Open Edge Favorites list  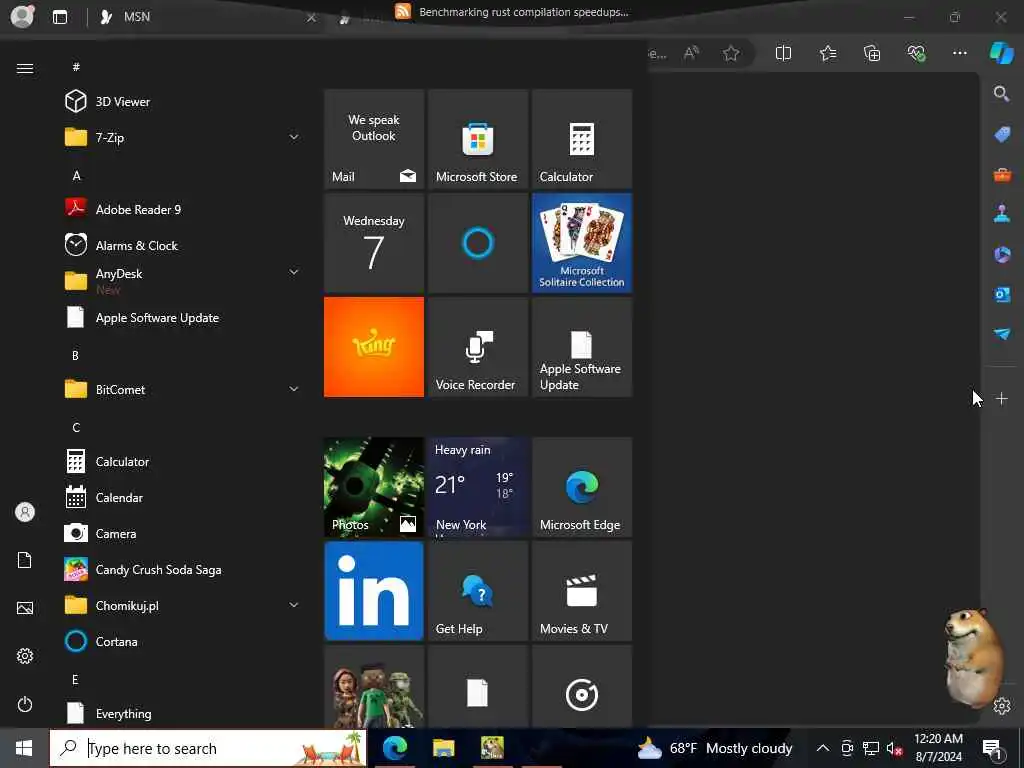pos(828,54)
